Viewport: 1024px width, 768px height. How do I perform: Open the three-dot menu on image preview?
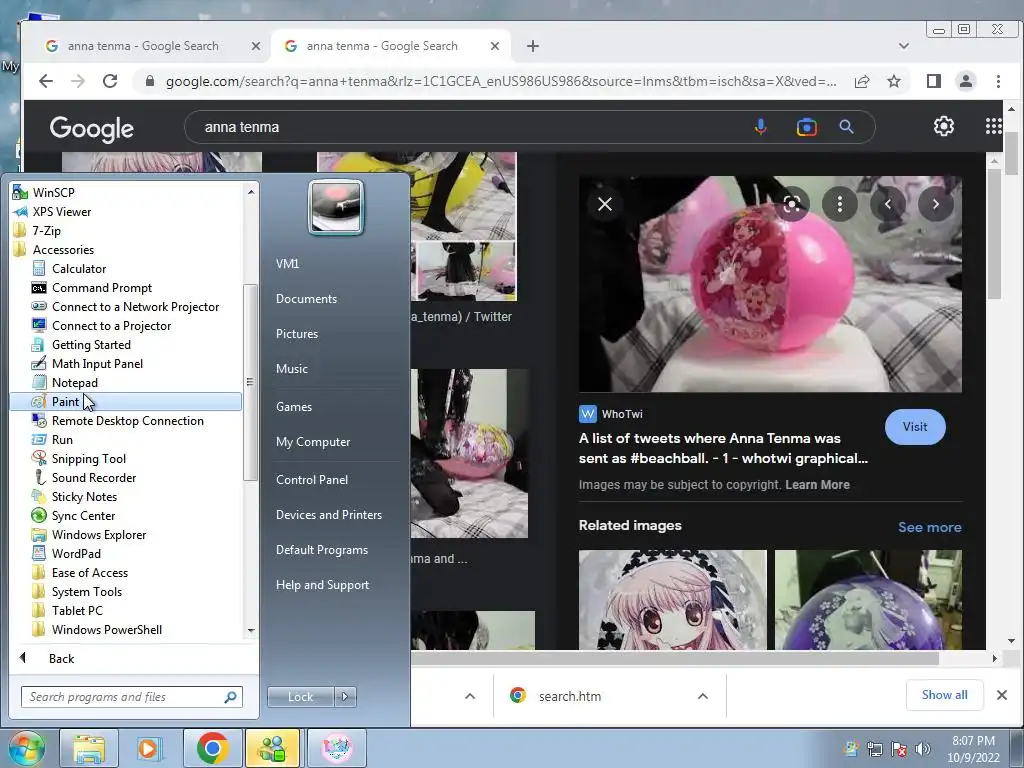click(x=840, y=204)
